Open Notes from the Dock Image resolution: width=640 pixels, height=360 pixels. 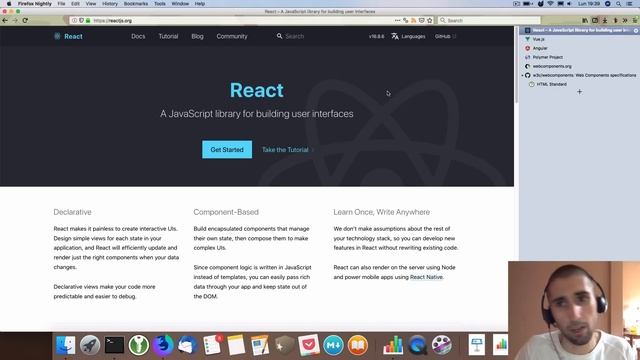pos(236,345)
